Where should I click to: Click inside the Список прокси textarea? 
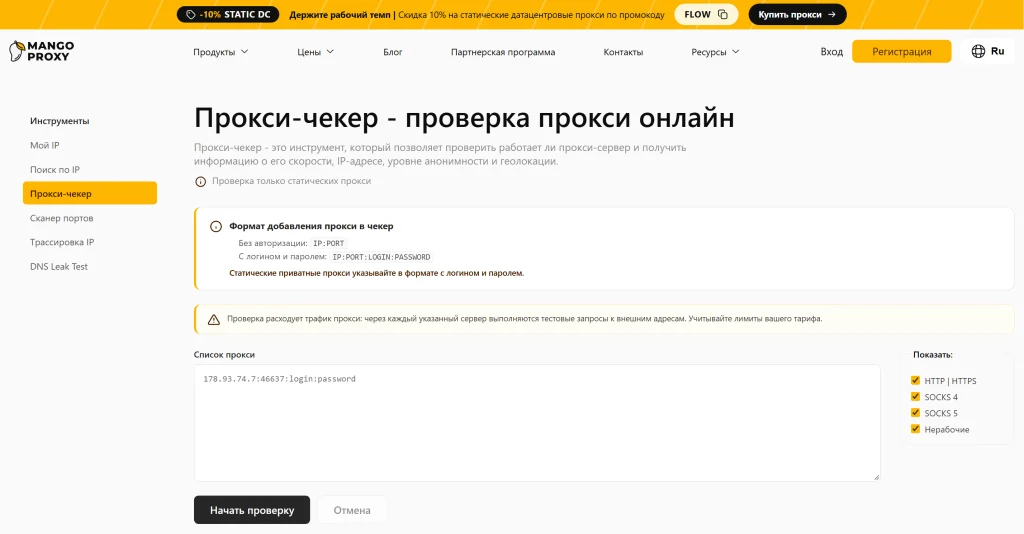[x=537, y=423]
